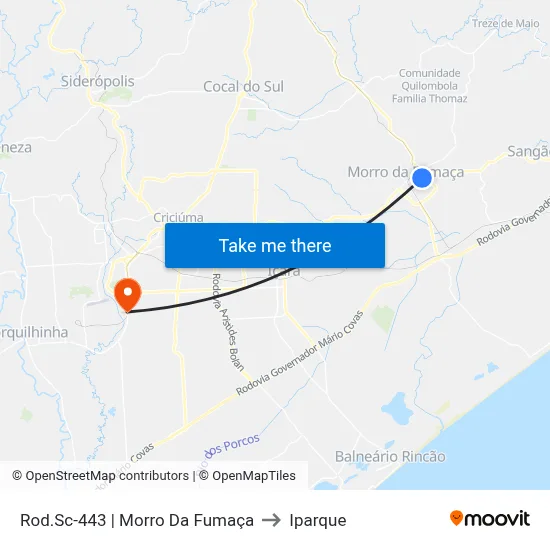550x550 pixels.
Task: Select the Treze de Maio label
Action: (505, 24)
